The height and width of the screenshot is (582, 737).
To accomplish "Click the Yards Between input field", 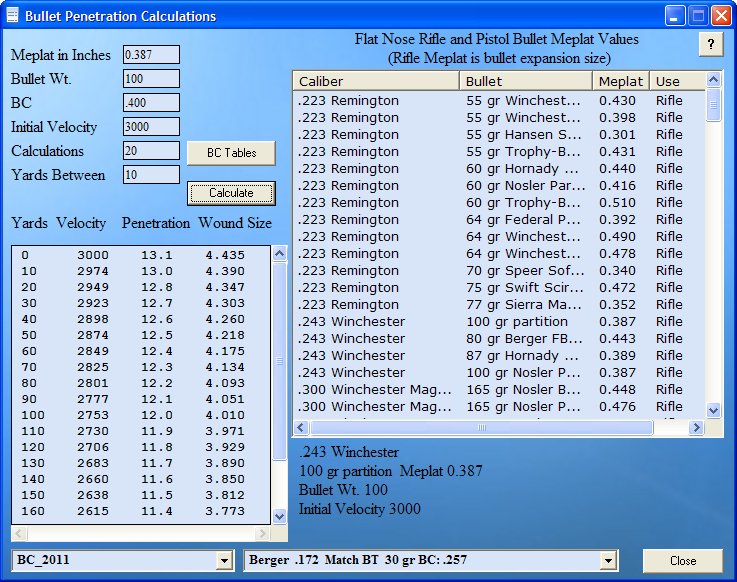I will pyautogui.click(x=151, y=174).
